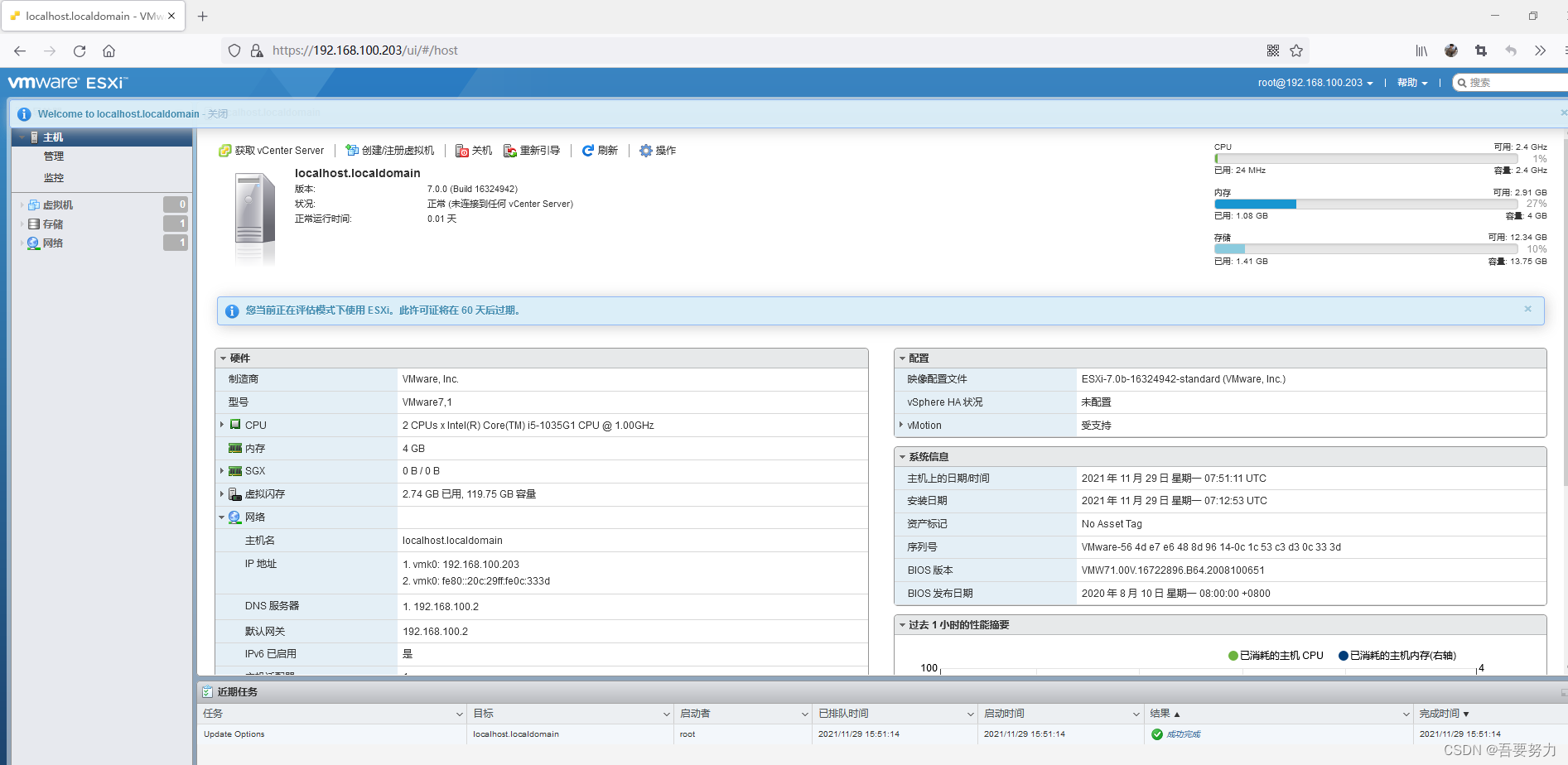
Task: Click the Get vCenter Server icon
Action: (x=224, y=151)
